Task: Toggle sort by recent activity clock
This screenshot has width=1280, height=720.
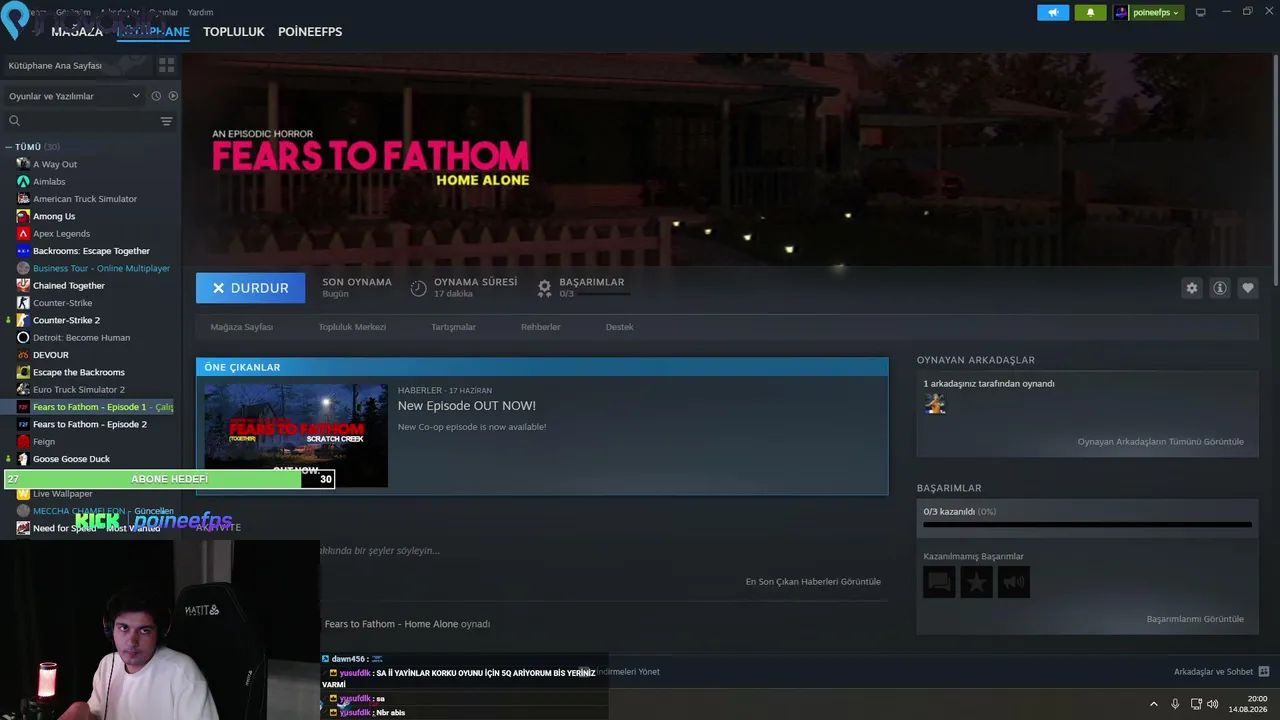Action: [156, 96]
